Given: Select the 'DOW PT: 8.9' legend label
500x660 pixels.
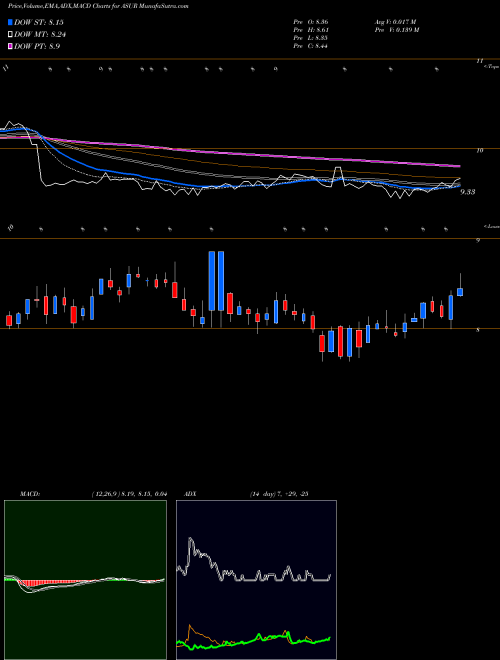Looking at the screenshot, I should [x=37, y=46].
